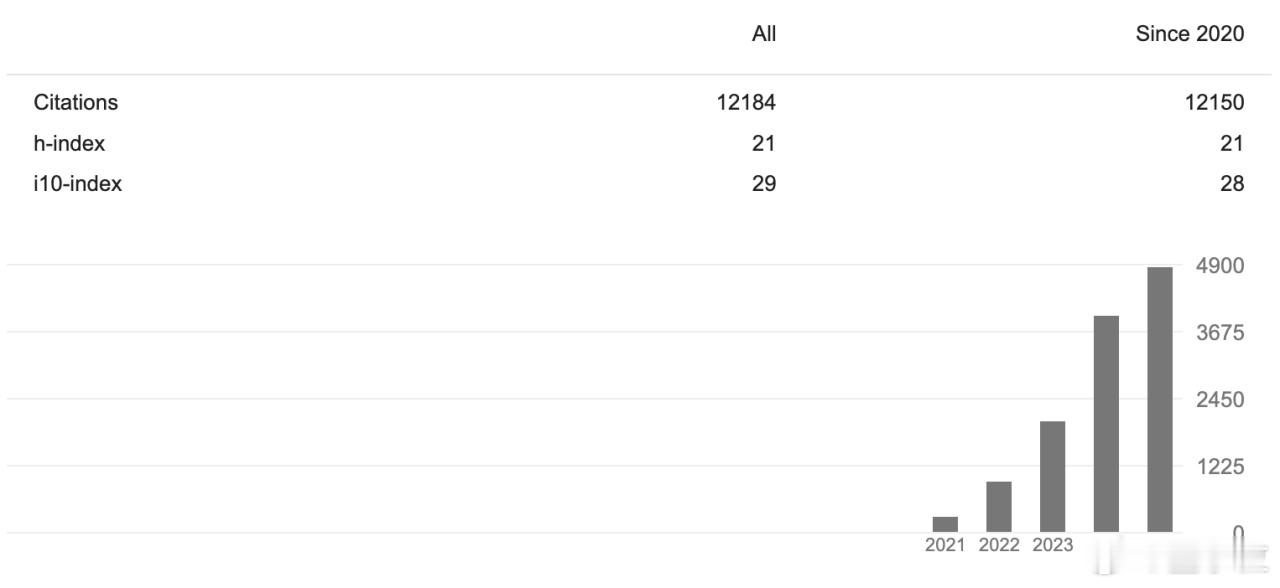Click the 2021 year label
Image resolution: width=1280 pixels, height=588 pixels.
(x=945, y=545)
